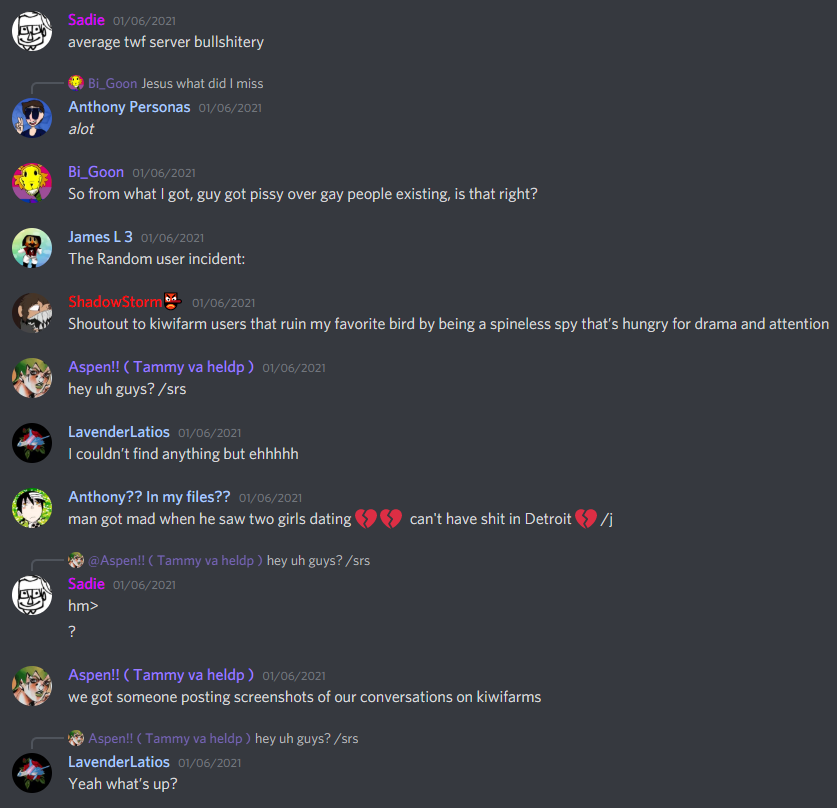Open Bi_Goon's smiley face avatar
Viewport: 837px width, 808px height.
click(x=32, y=183)
